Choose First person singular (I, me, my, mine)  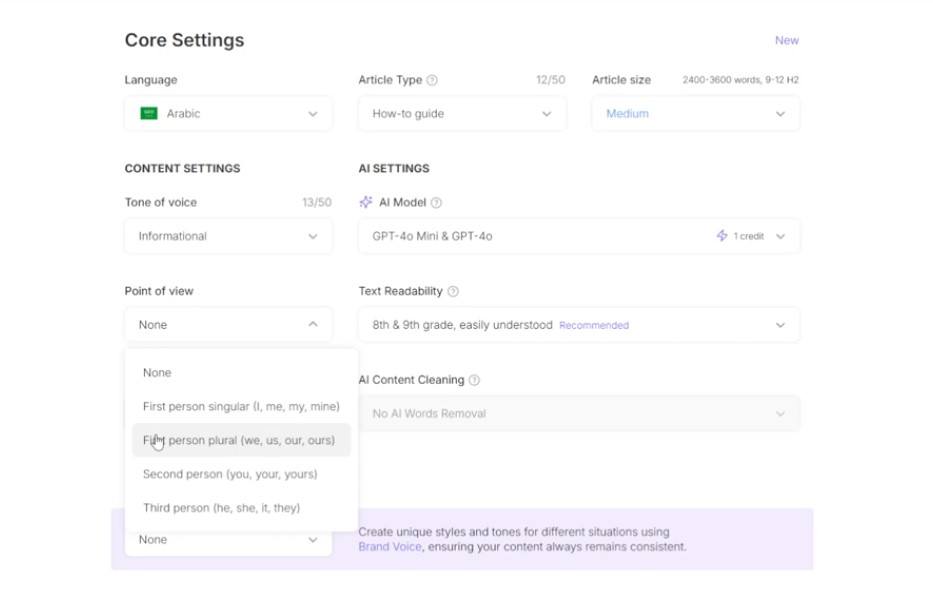click(241, 407)
